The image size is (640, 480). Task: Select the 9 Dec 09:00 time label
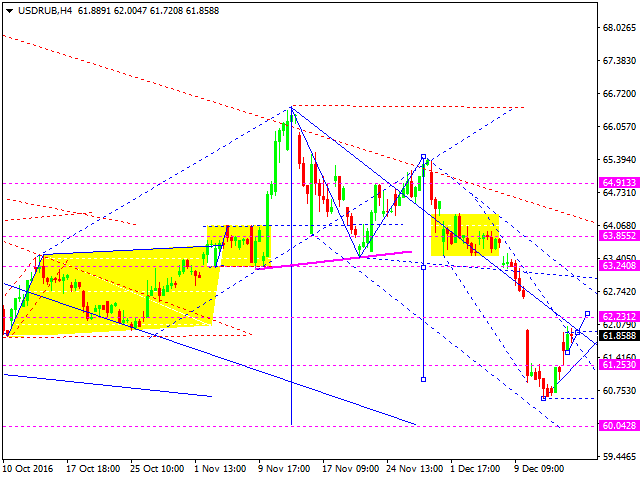click(539, 469)
